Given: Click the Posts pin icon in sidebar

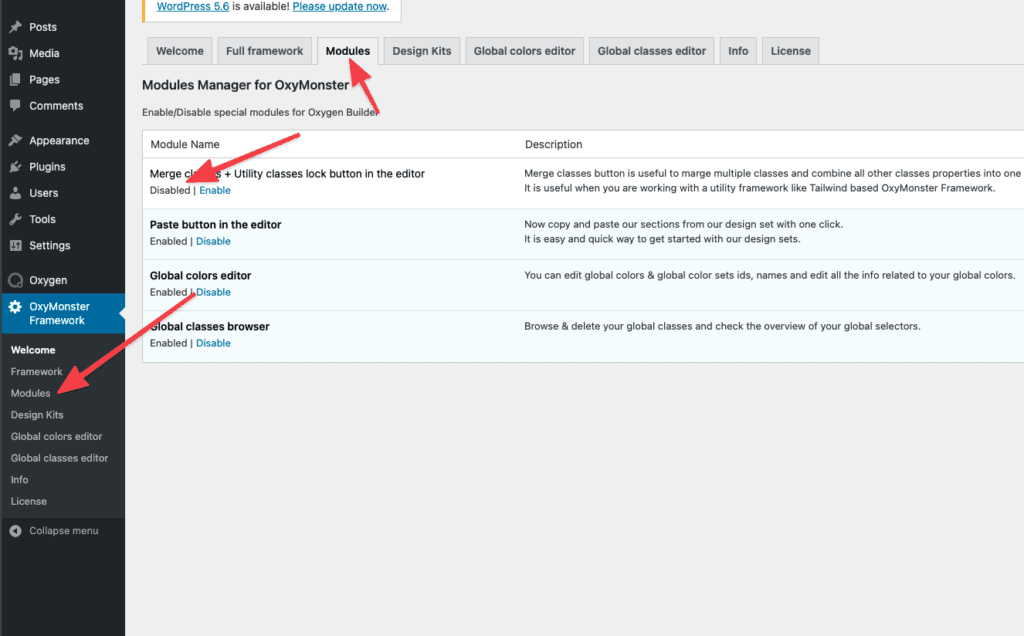Looking at the screenshot, I should (16, 27).
